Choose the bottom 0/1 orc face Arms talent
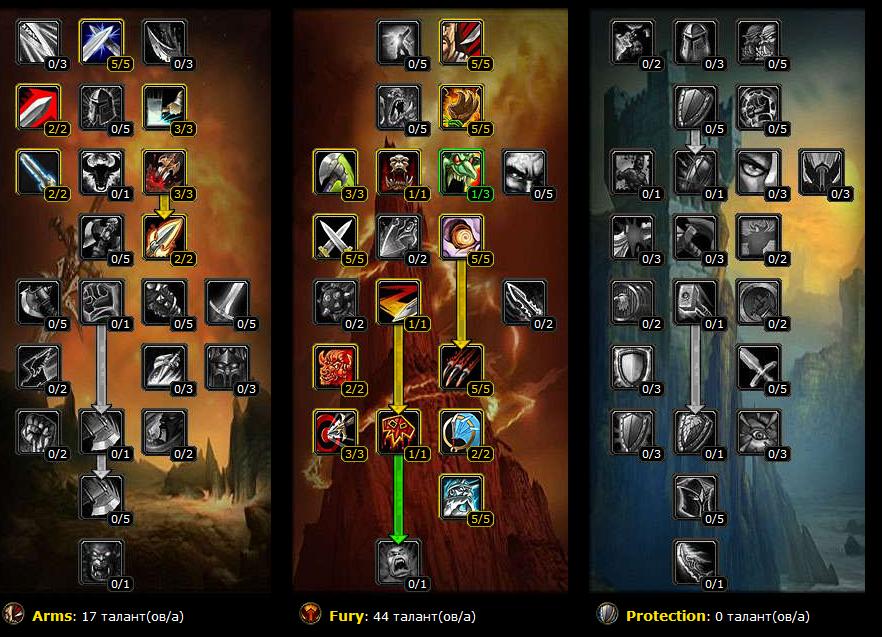Viewport: 882px width, 637px height. [101, 562]
